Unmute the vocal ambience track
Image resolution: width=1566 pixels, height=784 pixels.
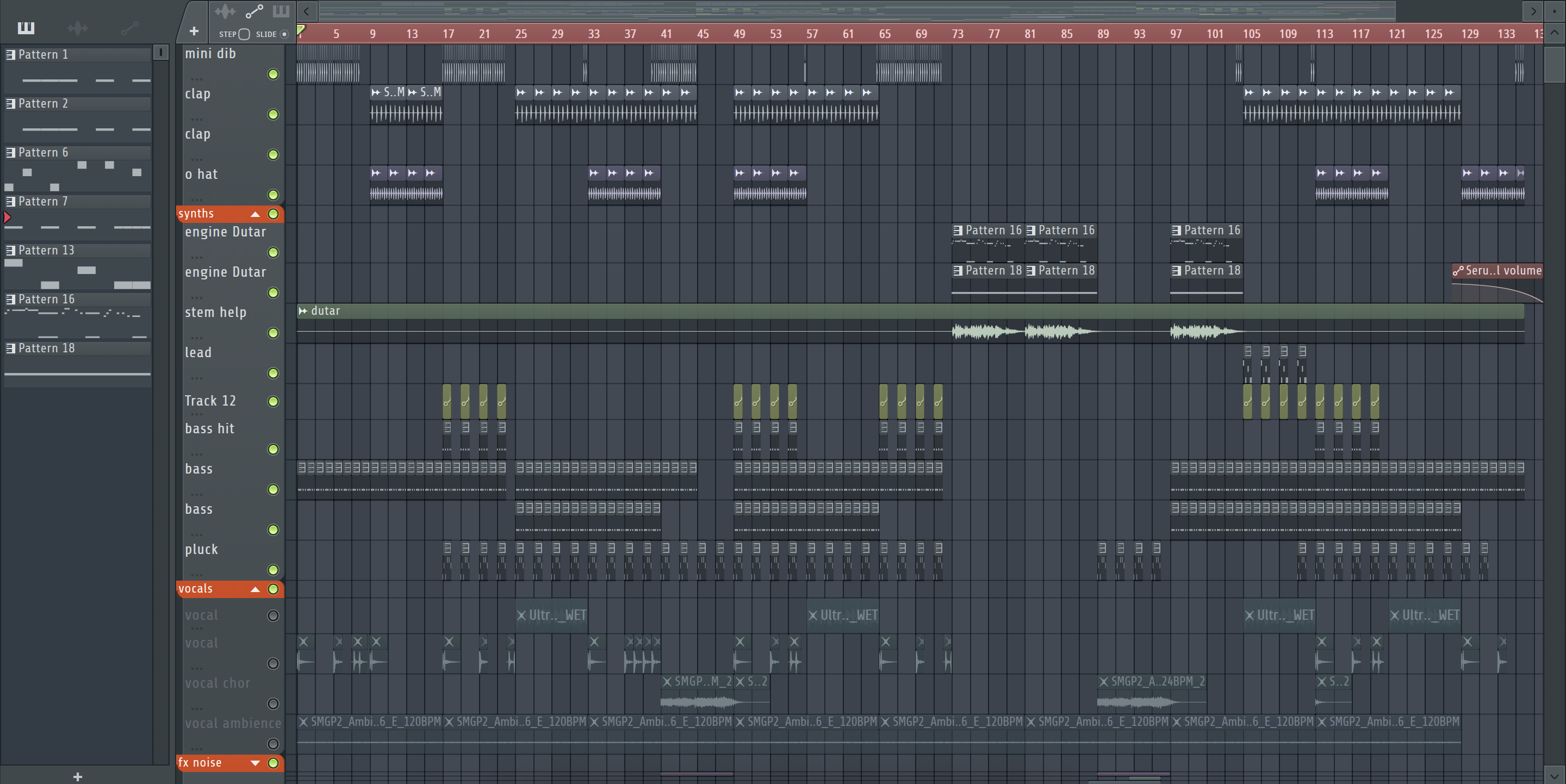coord(274,744)
